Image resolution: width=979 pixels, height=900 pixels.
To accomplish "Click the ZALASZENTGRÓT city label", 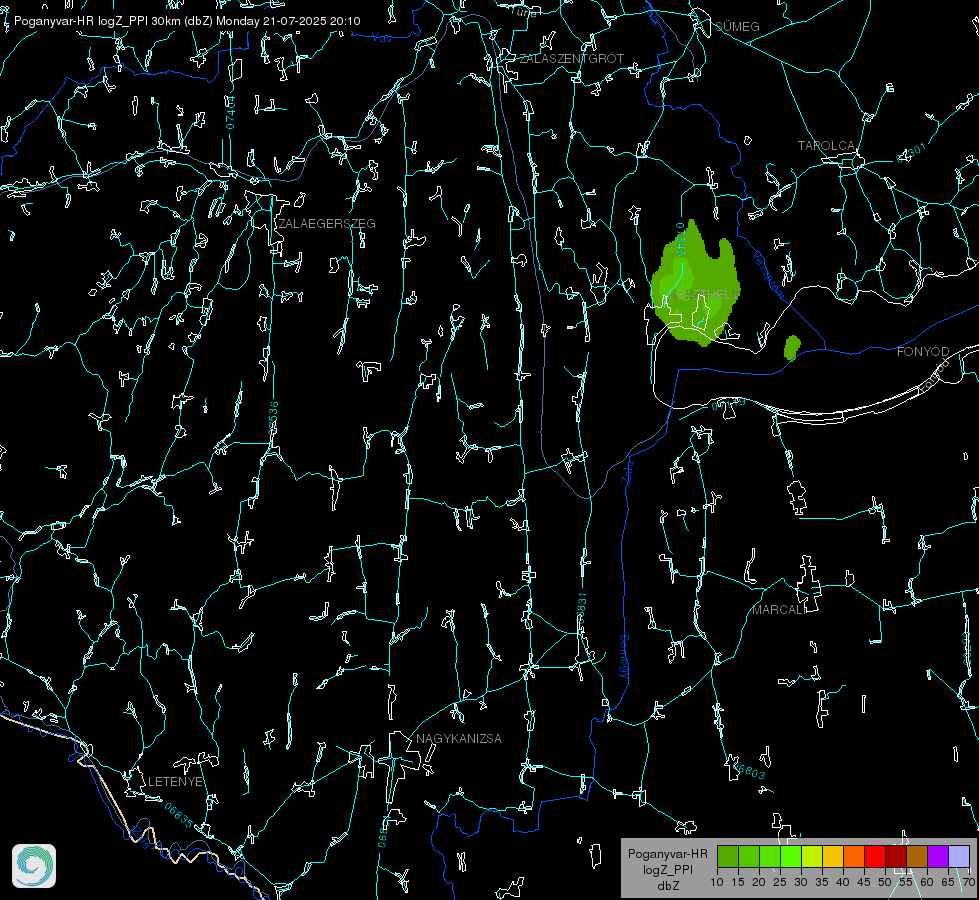I will click(571, 59).
